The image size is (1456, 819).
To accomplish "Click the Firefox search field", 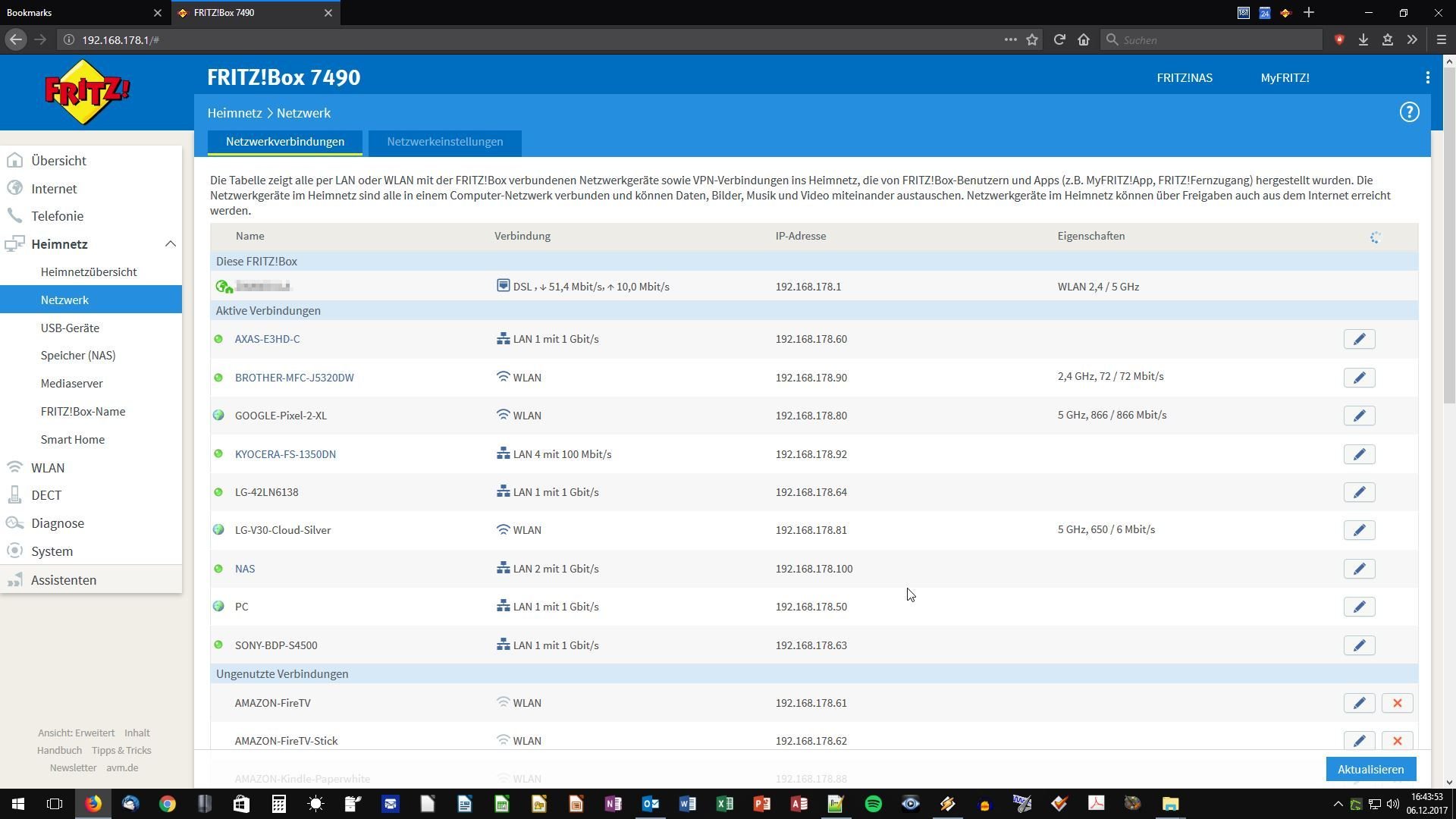I will pyautogui.click(x=1210, y=39).
